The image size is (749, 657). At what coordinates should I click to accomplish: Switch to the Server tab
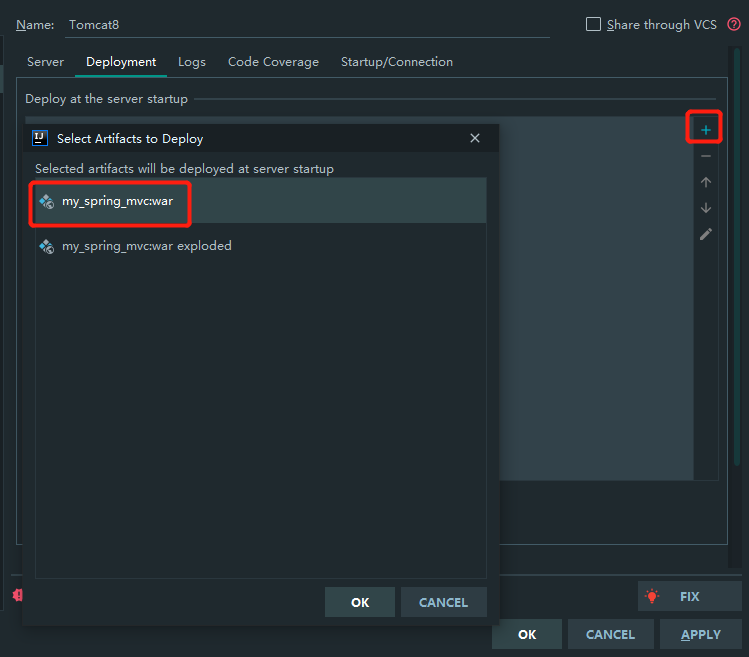tap(45, 62)
